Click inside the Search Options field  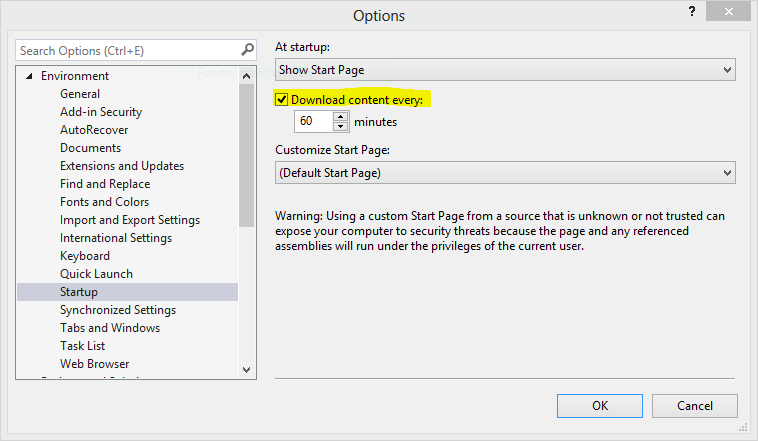click(125, 50)
